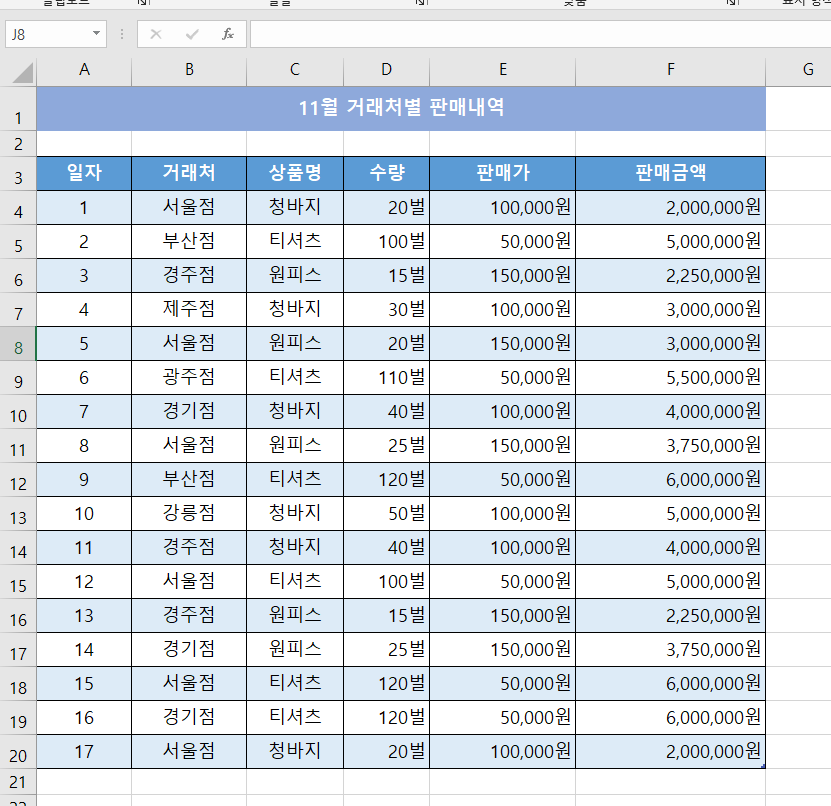Click cell '30벌' in row 7

click(x=386, y=309)
